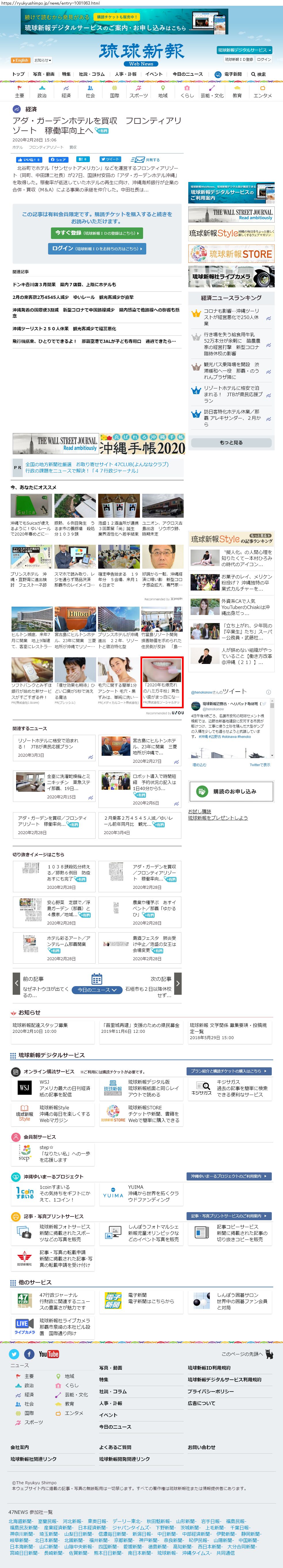283x1568 pixels.
Task: Click the green 今すぐ登録 button
Action: click(97, 233)
